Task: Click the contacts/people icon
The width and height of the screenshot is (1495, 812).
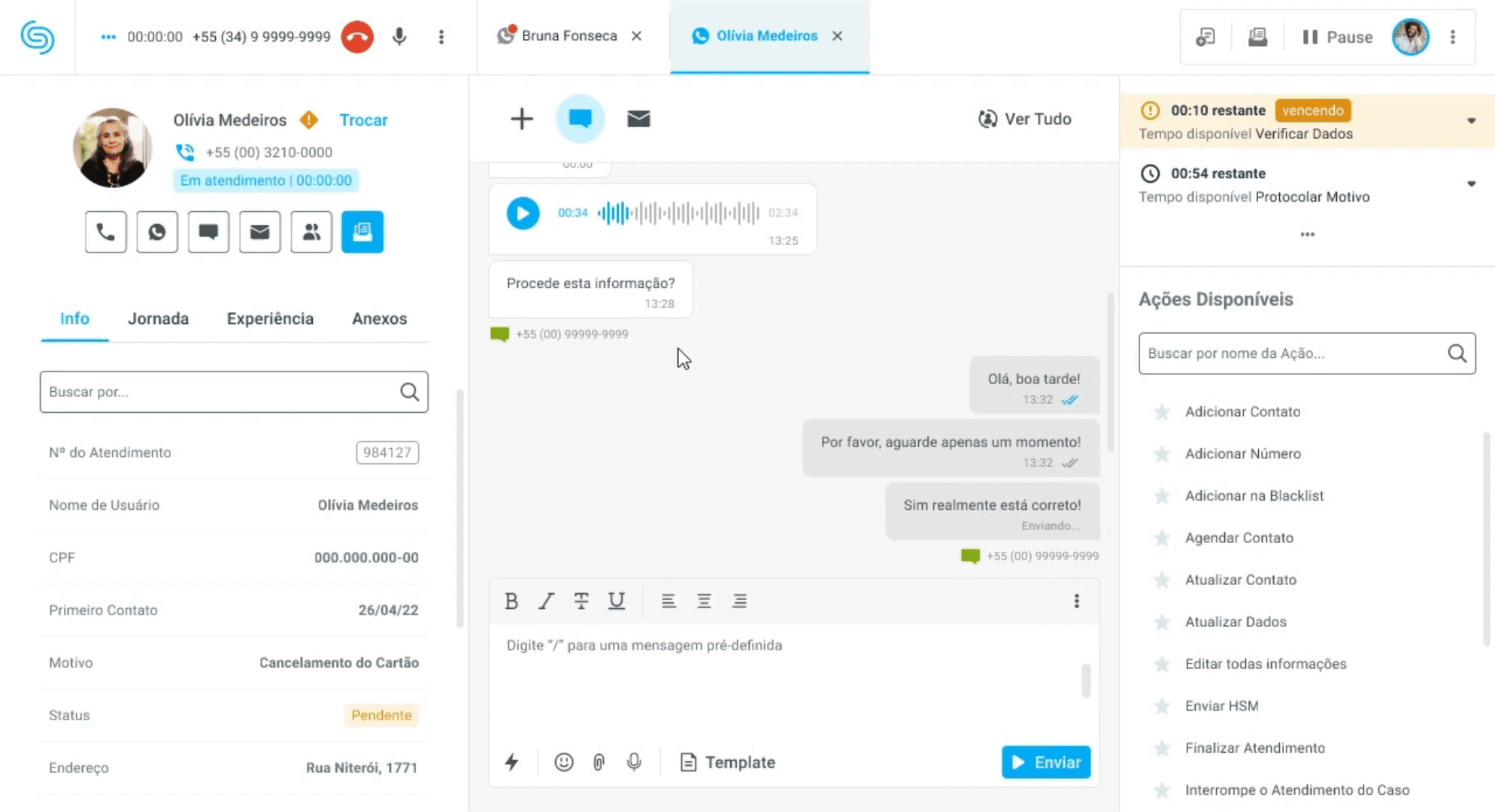Action: 311,232
